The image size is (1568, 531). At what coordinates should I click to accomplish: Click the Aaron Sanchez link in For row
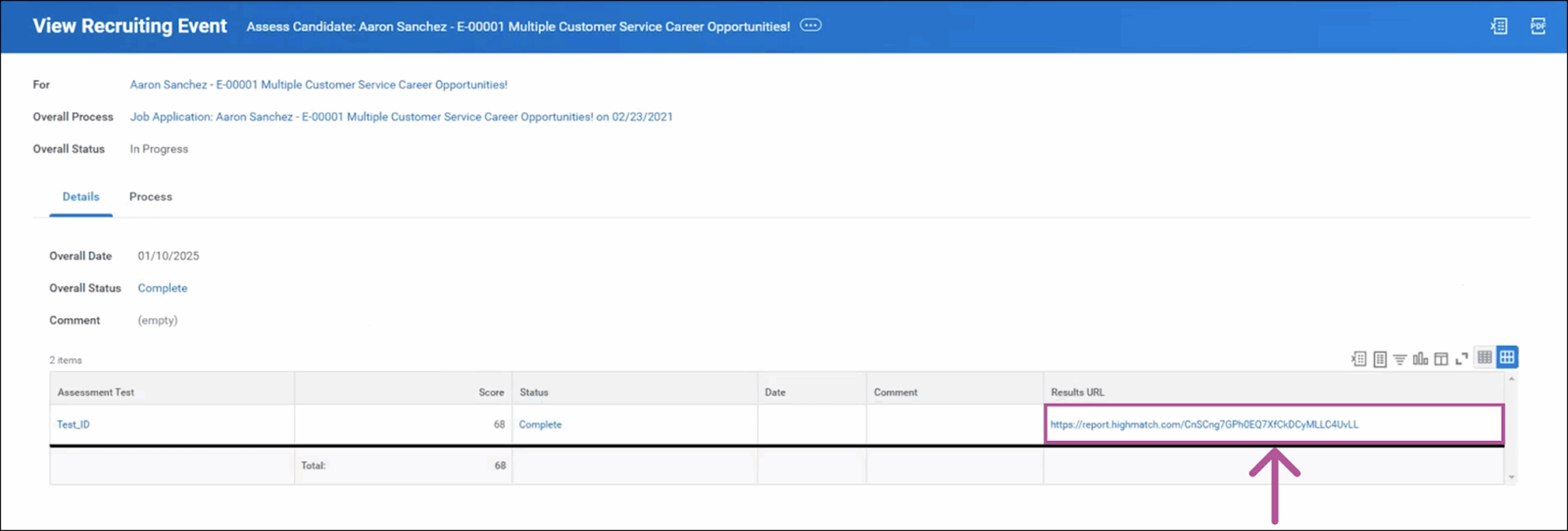(318, 85)
